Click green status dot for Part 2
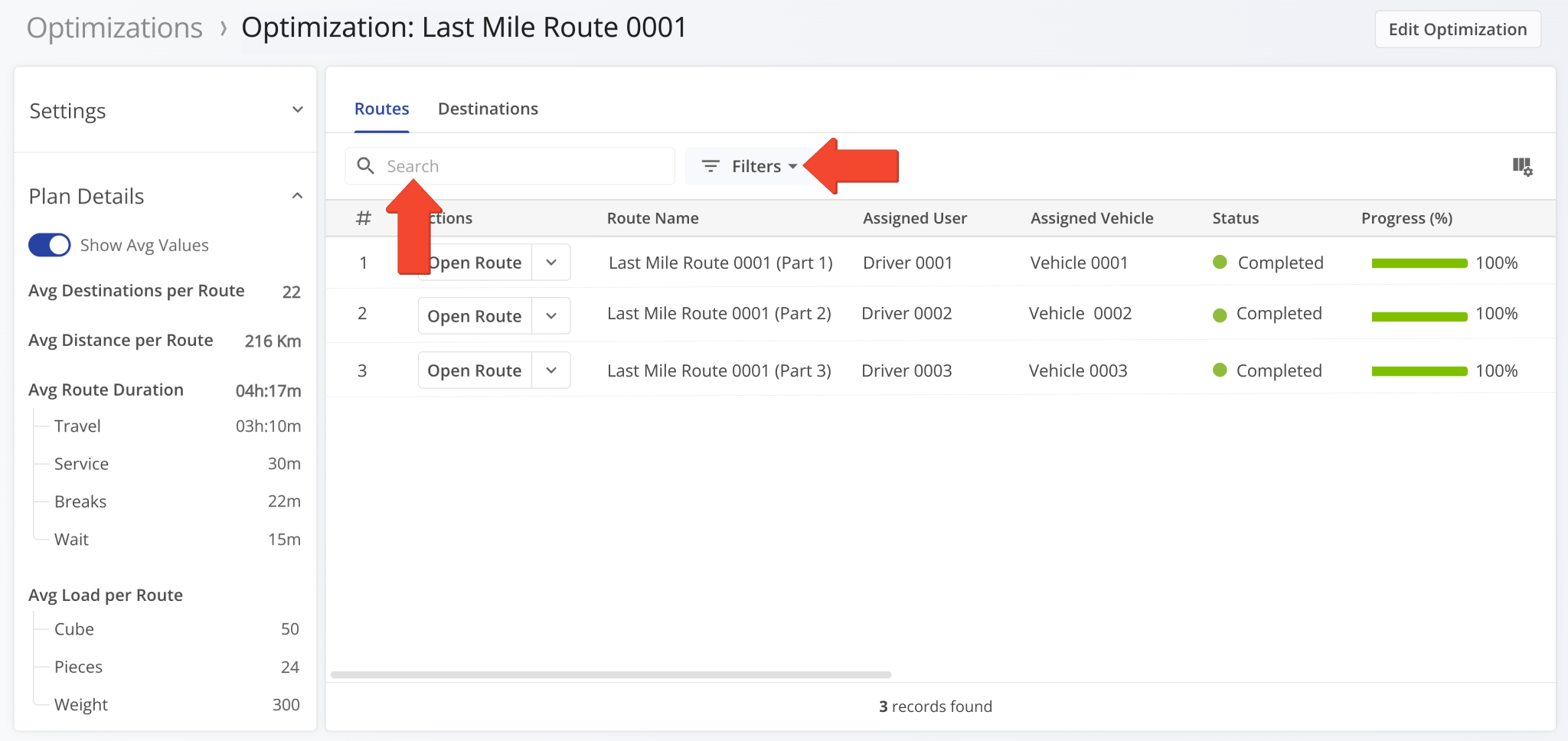 tap(1220, 315)
